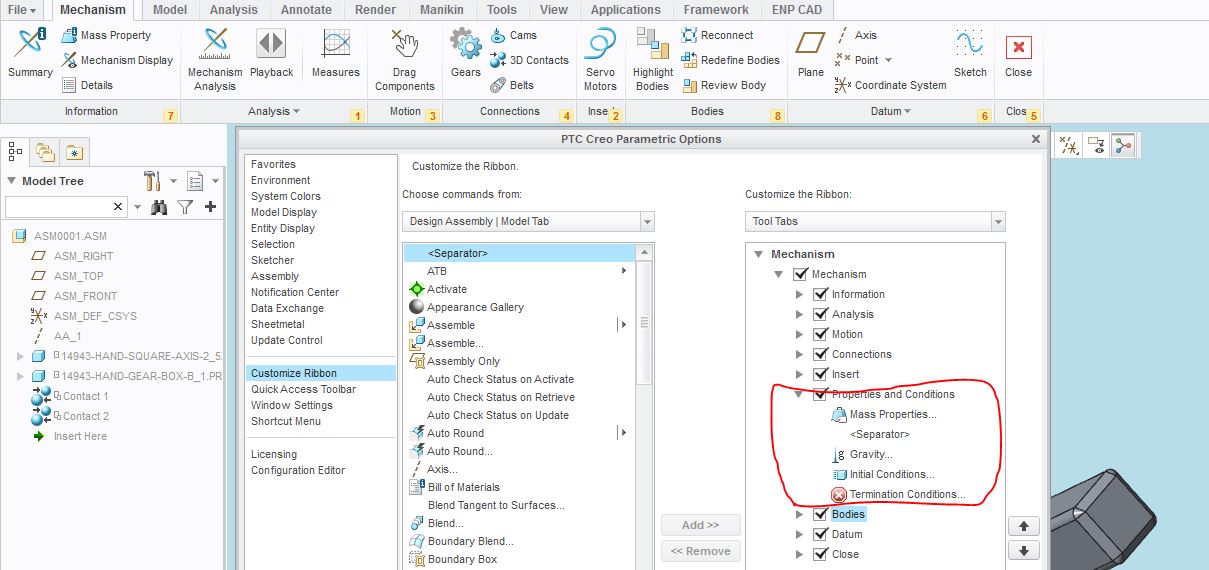
Task: Click the commands list vertical scrollbar
Action: tap(645, 322)
